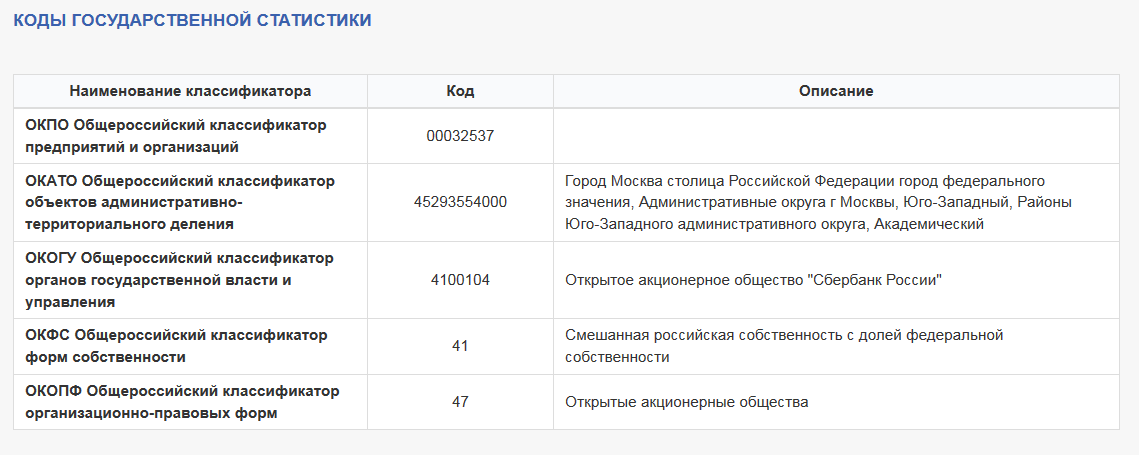Click the Город Москва description text
The height and width of the screenshot is (455, 1139).
(x=818, y=203)
